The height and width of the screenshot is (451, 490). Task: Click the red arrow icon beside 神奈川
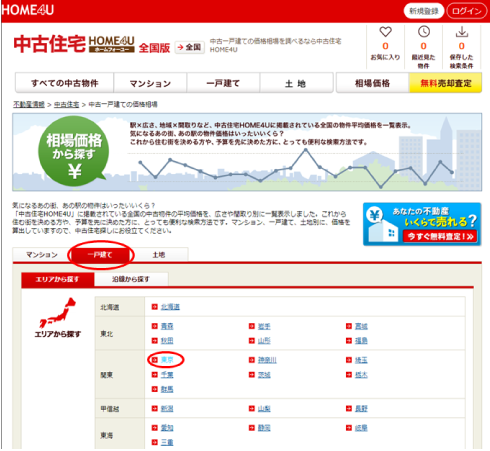coord(252,360)
